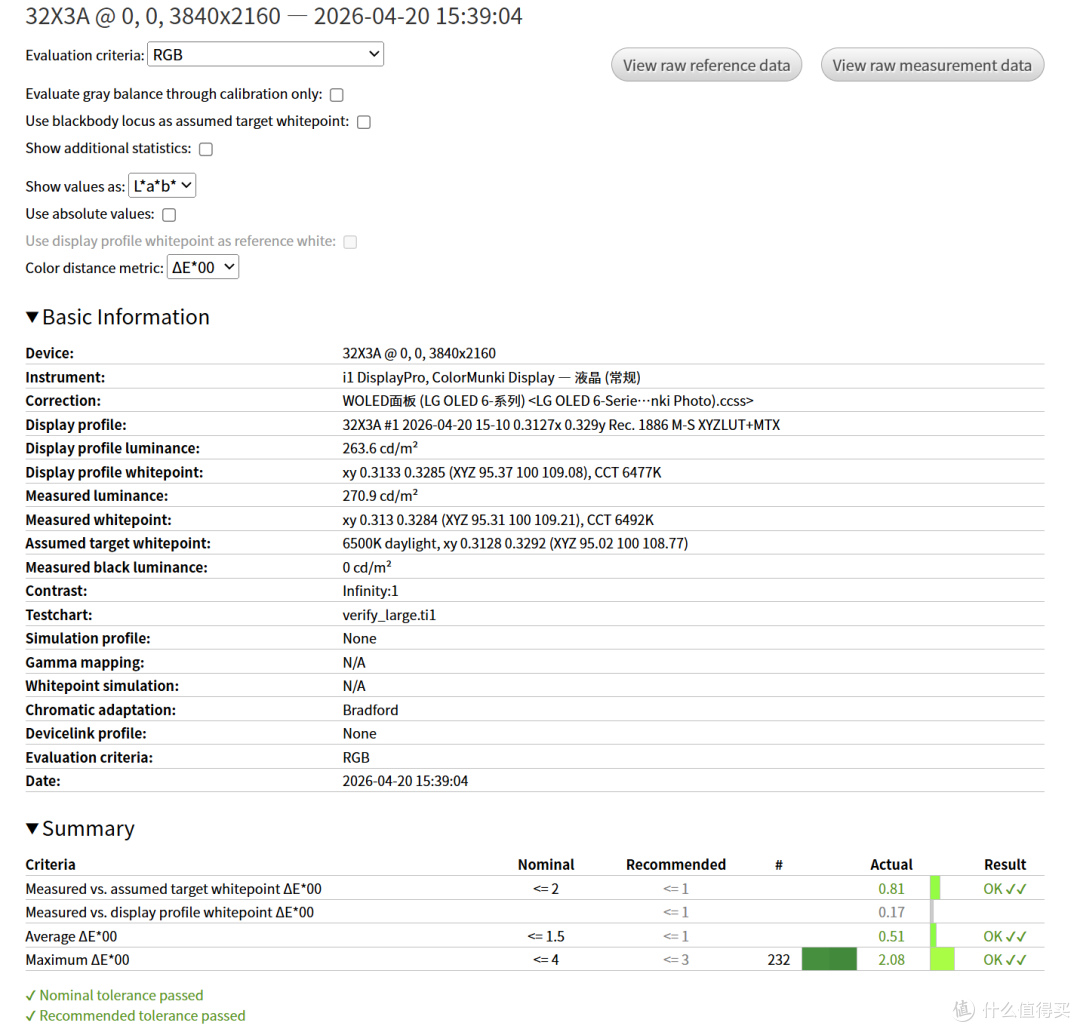
Task: Click the Nominal tolerance passed message
Action: [114, 995]
